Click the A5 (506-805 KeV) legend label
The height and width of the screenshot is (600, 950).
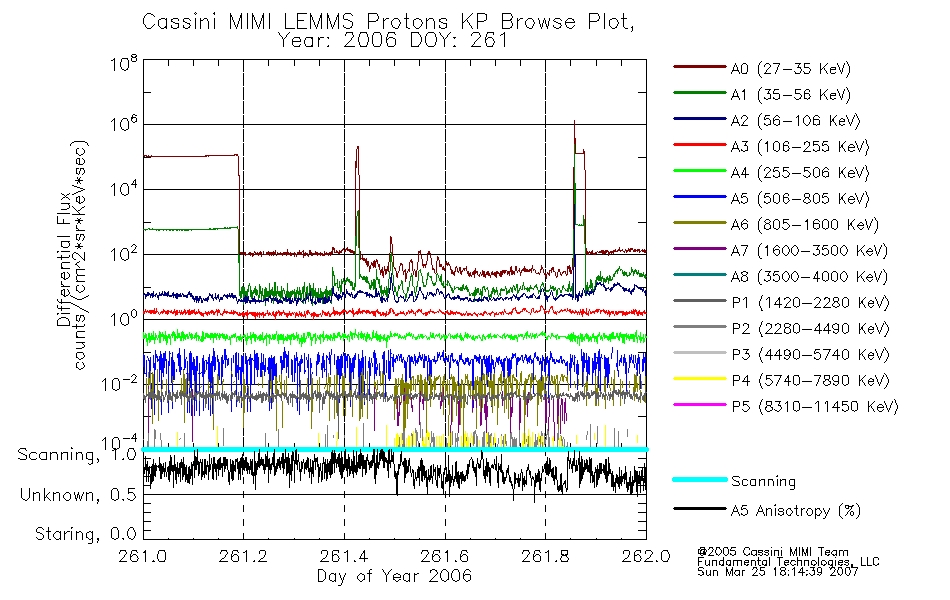click(800, 199)
